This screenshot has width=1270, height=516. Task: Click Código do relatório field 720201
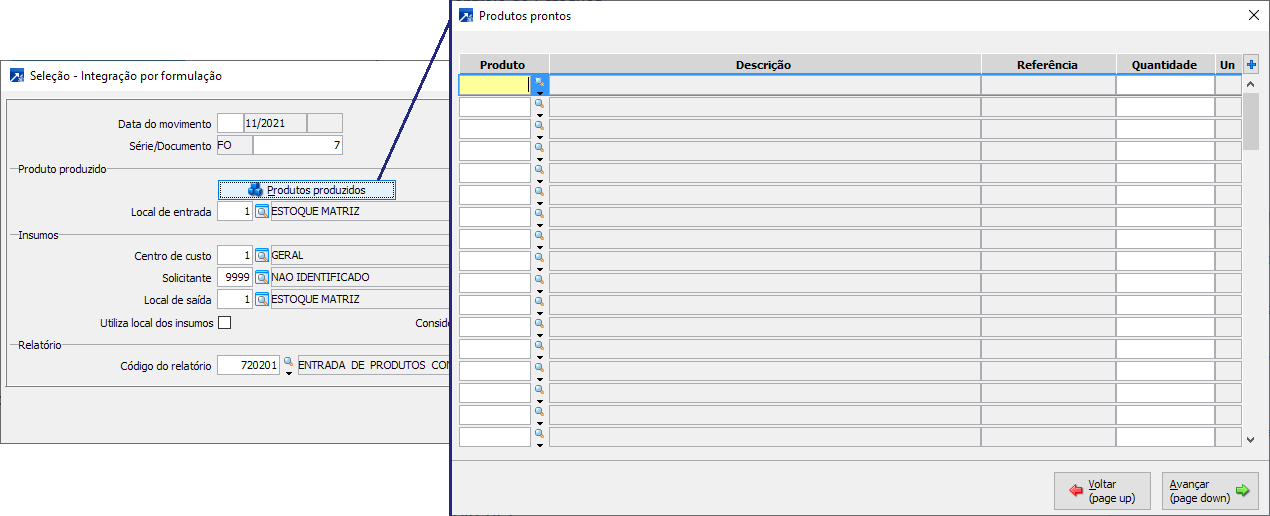[x=249, y=366]
